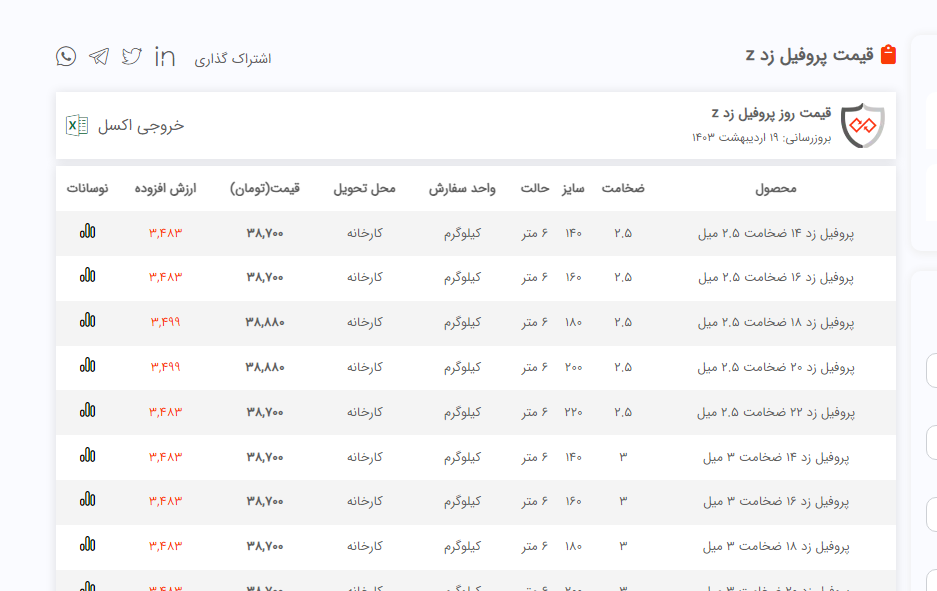
Task: Click the clipboard icon beside page title
Action: coord(887,55)
